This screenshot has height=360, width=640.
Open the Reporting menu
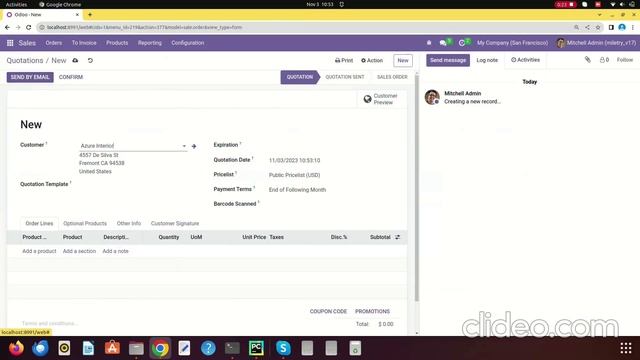point(149,43)
